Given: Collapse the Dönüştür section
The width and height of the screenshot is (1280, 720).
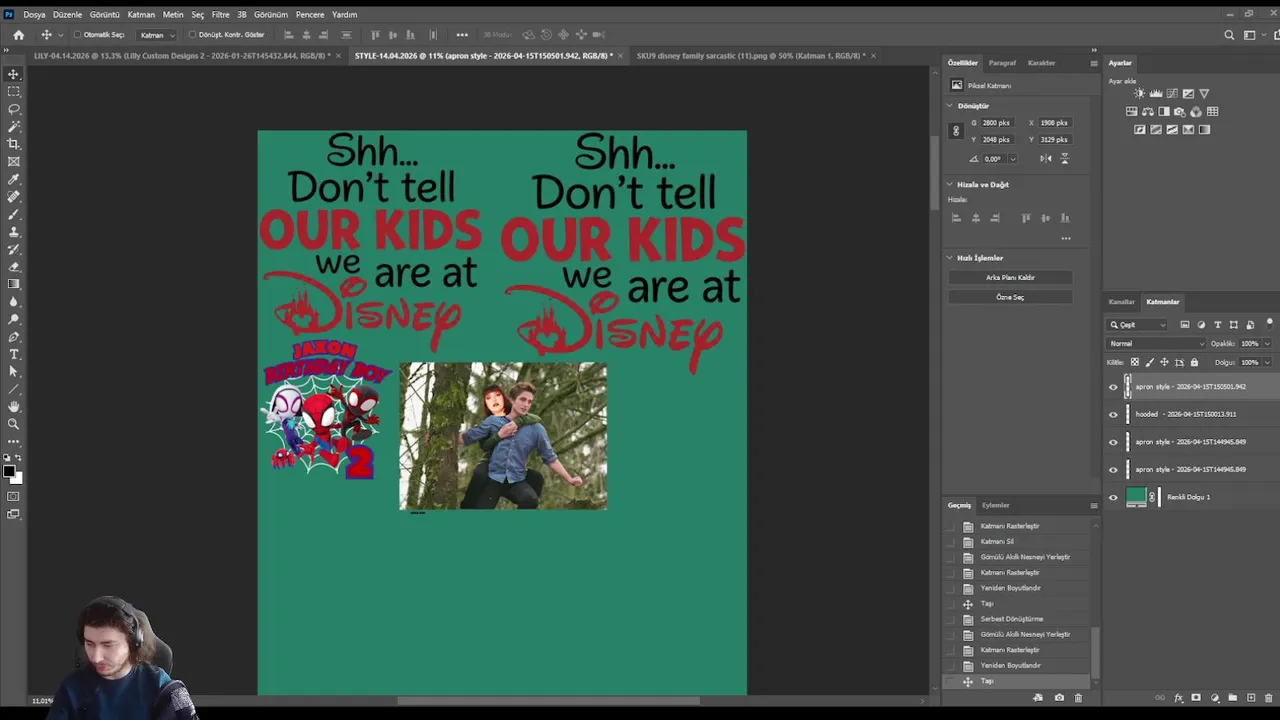Looking at the screenshot, I should tap(950, 106).
